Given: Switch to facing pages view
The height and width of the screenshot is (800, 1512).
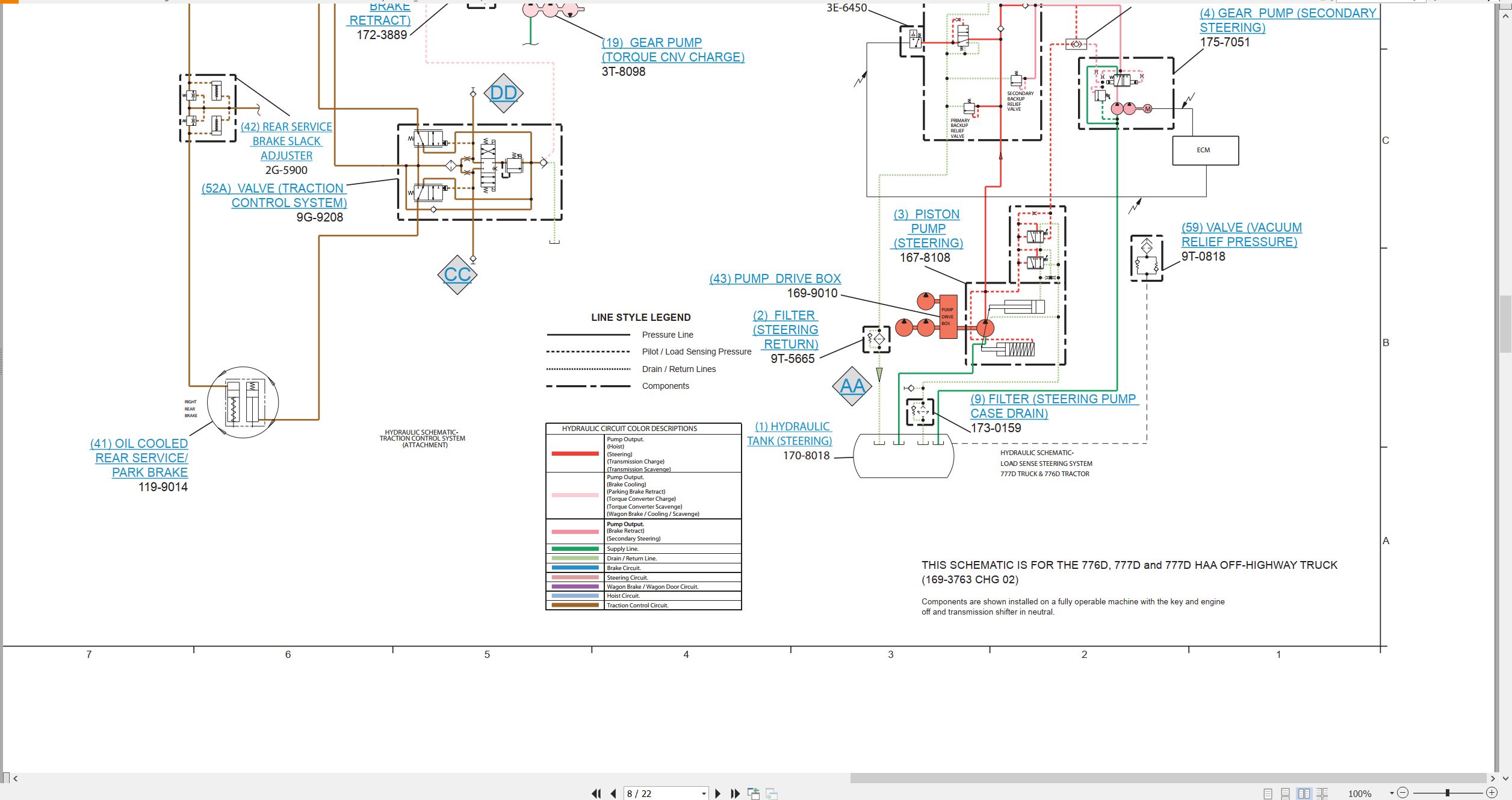Looking at the screenshot, I should tap(1304, 793).
